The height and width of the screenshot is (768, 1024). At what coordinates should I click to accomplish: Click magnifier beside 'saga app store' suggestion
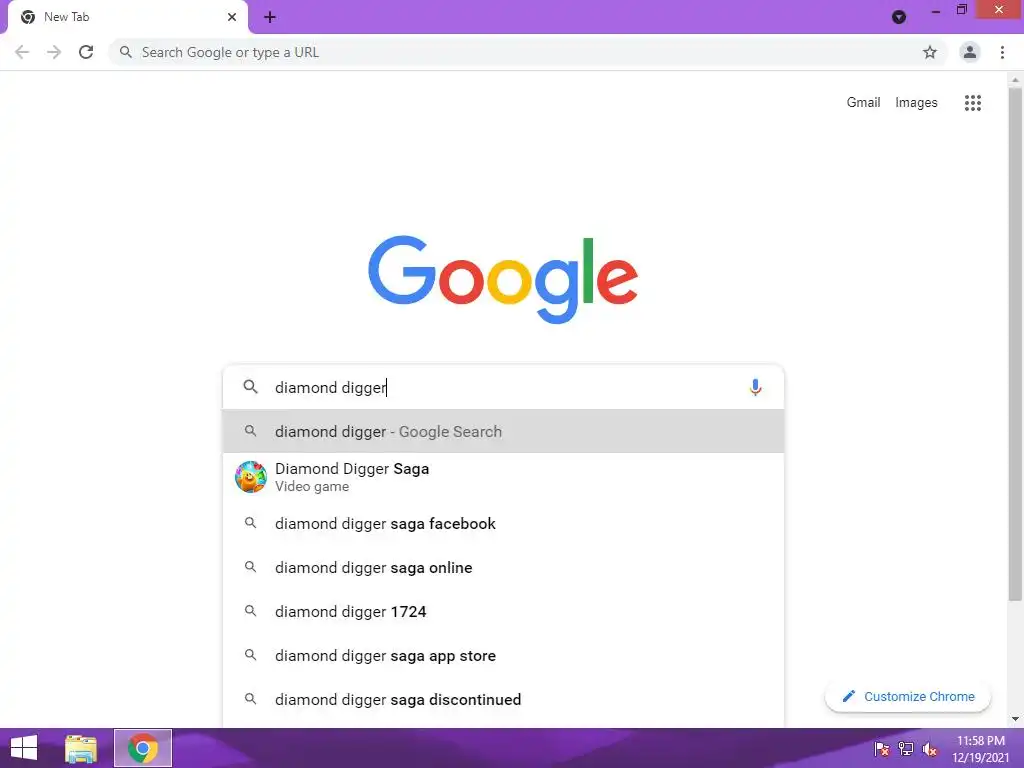coord(250,655)
